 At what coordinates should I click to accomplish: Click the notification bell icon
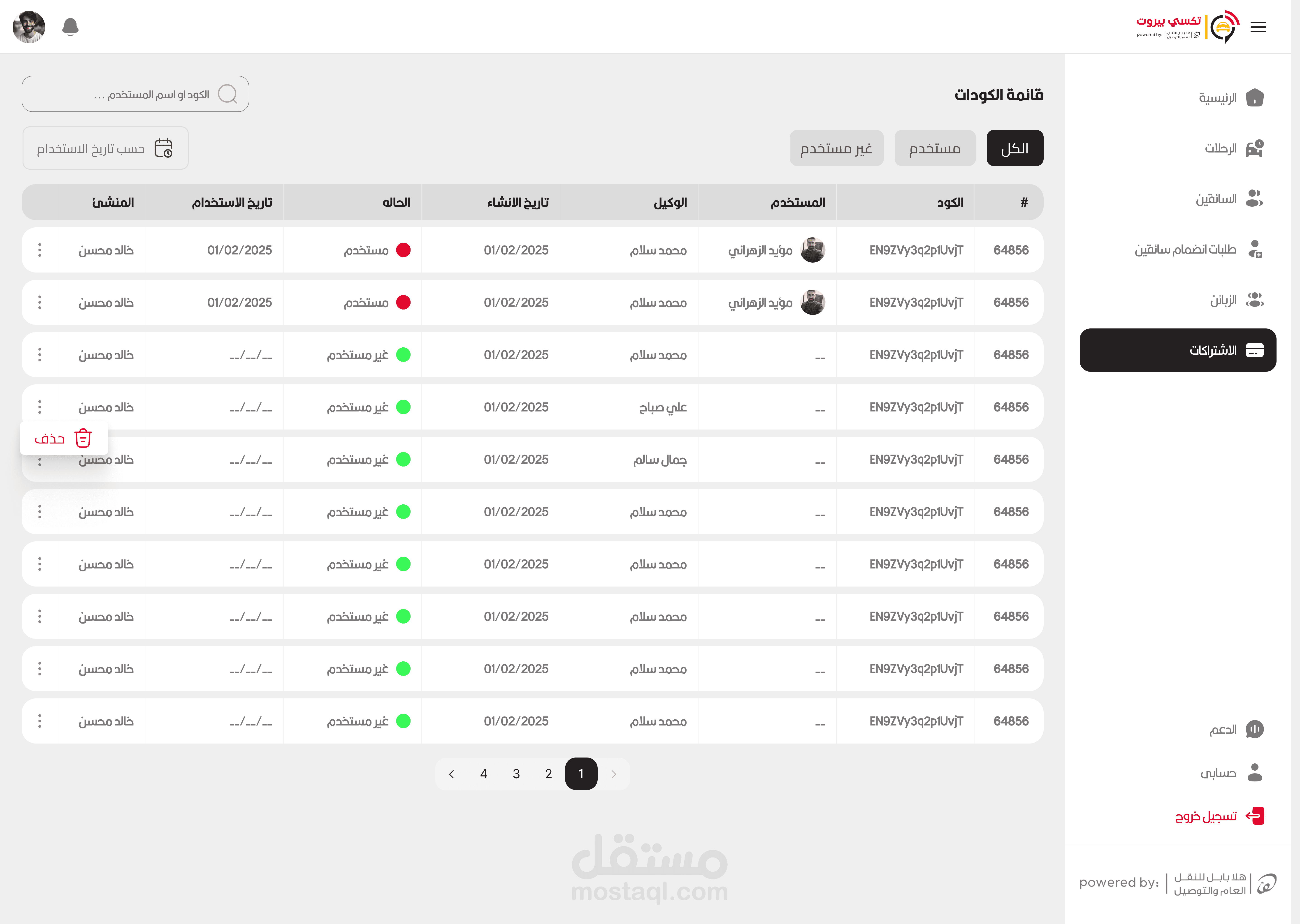point(70,27)
